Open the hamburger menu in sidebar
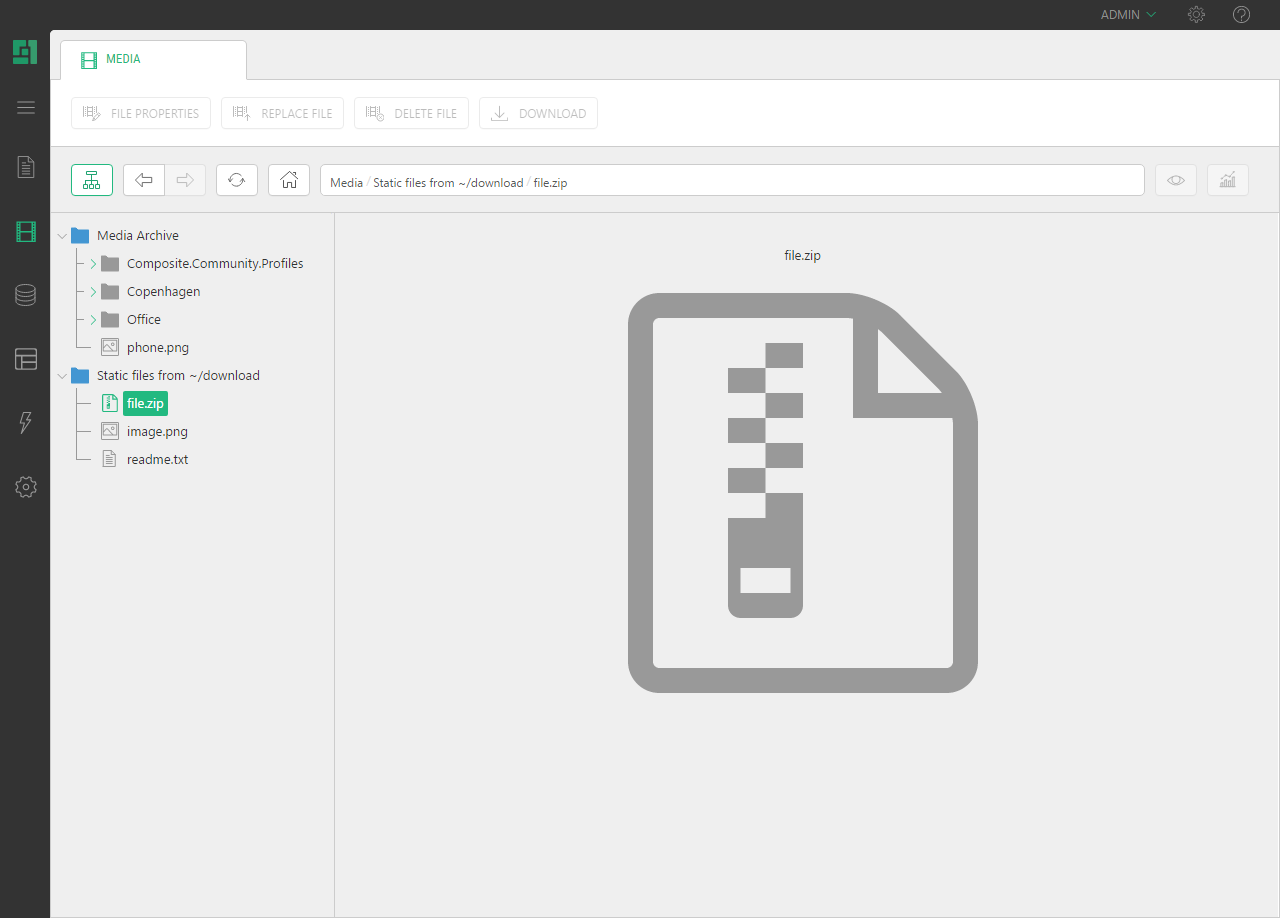This screenshot has height=918, width=1280. [26, 108]
